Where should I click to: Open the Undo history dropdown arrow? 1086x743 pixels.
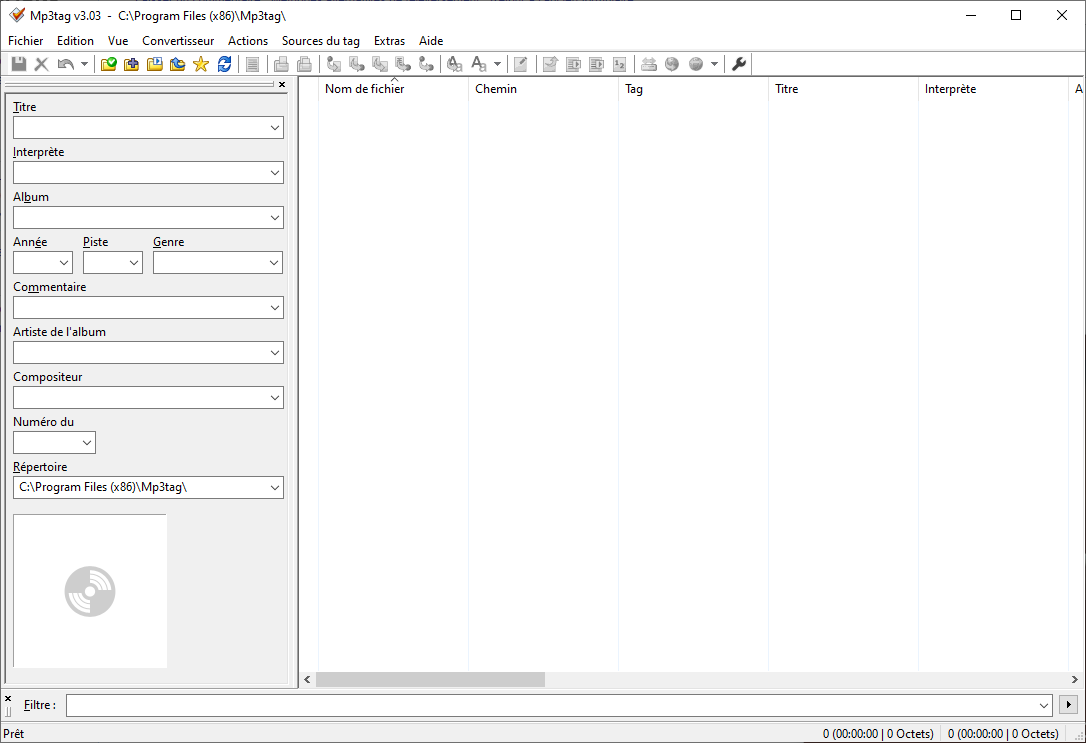point(84,64)
